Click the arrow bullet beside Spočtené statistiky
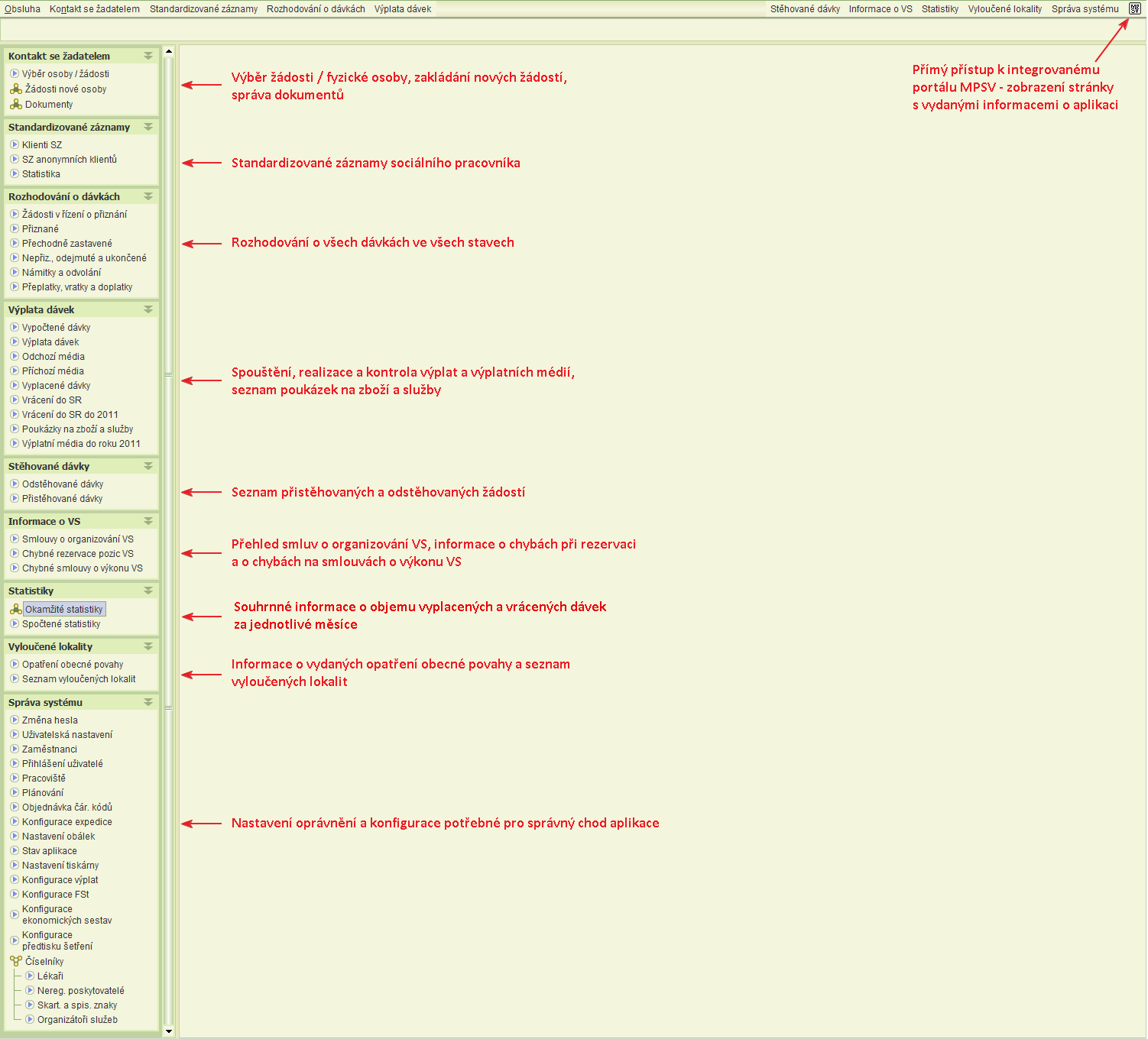 [15, 623]
